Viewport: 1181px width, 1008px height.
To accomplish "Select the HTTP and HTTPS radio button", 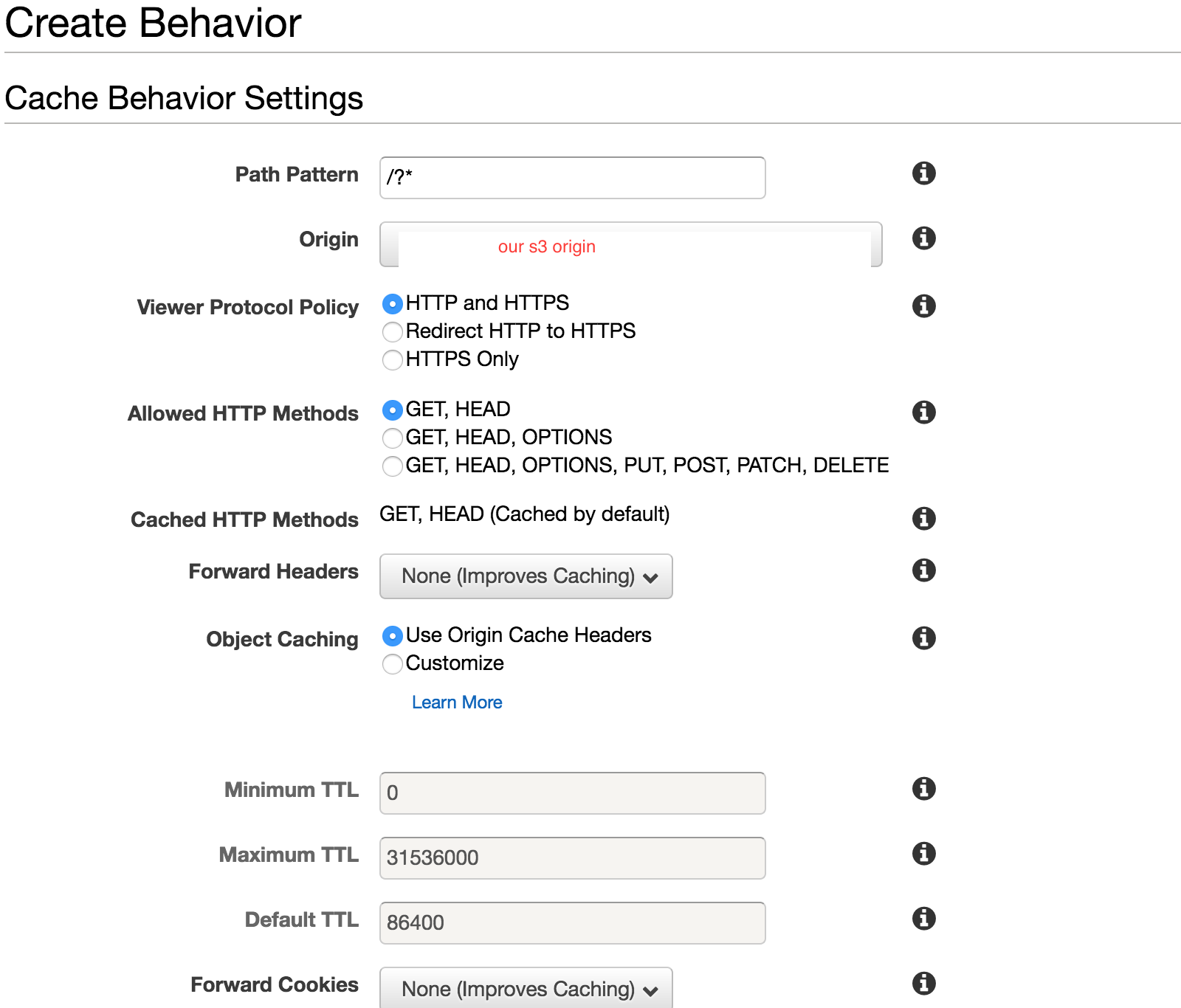I will pos(393,304).
